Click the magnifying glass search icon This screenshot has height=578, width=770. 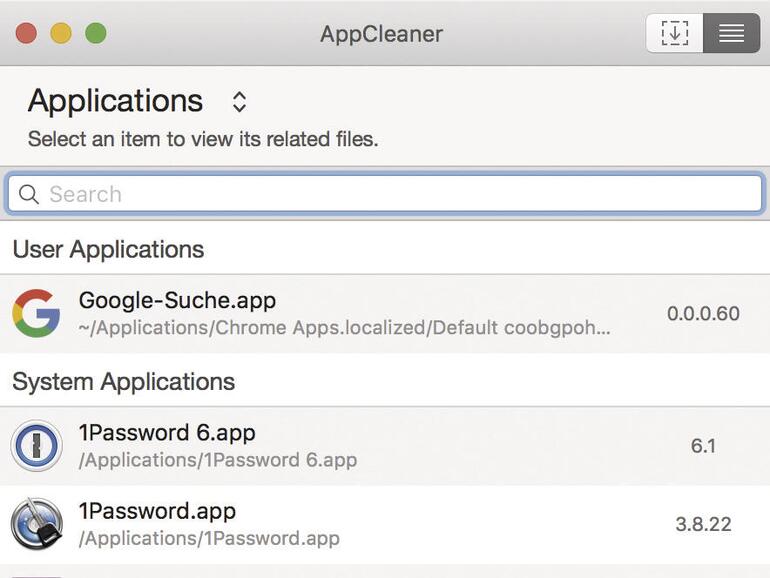[x=29, y=194]
